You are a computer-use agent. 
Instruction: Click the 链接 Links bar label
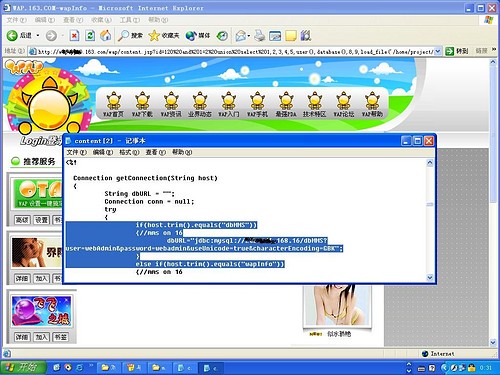(x=481, y=51)
